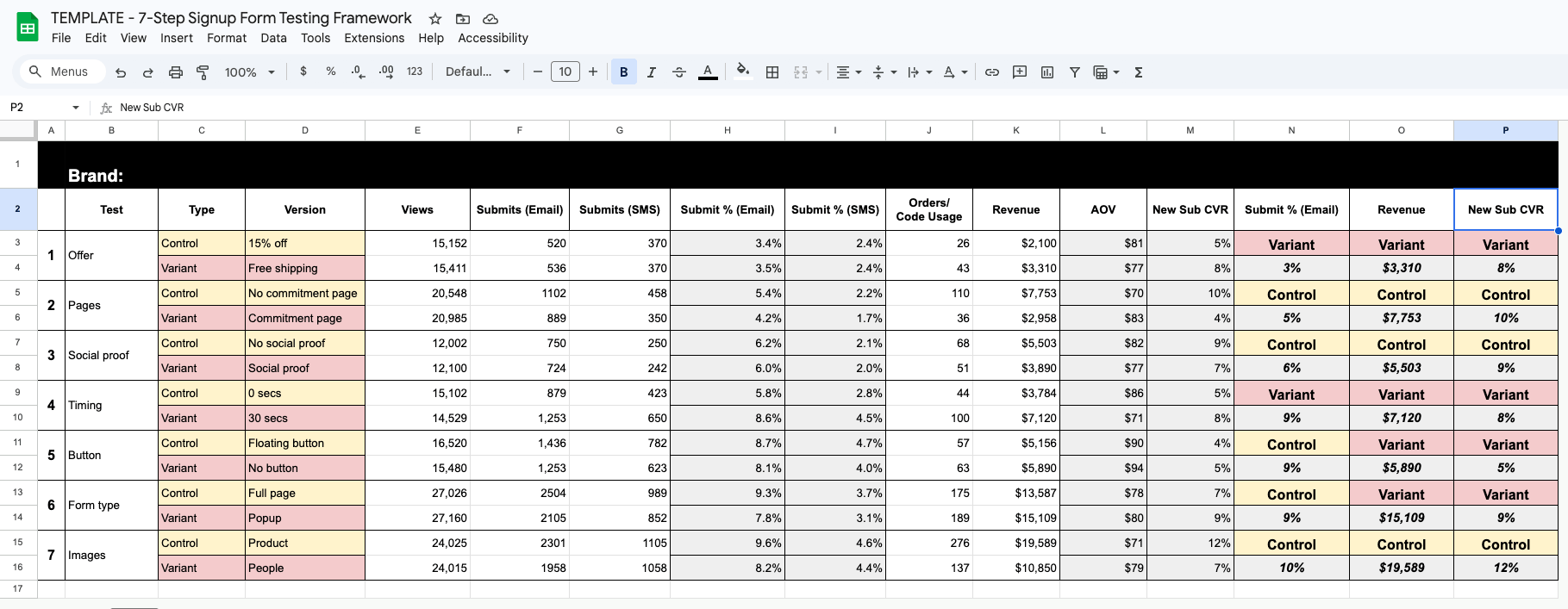Image resolution: width=1568 pixels, height=609 pixels.
Task: Format as percent icon
Action: (x=331, y=71)
